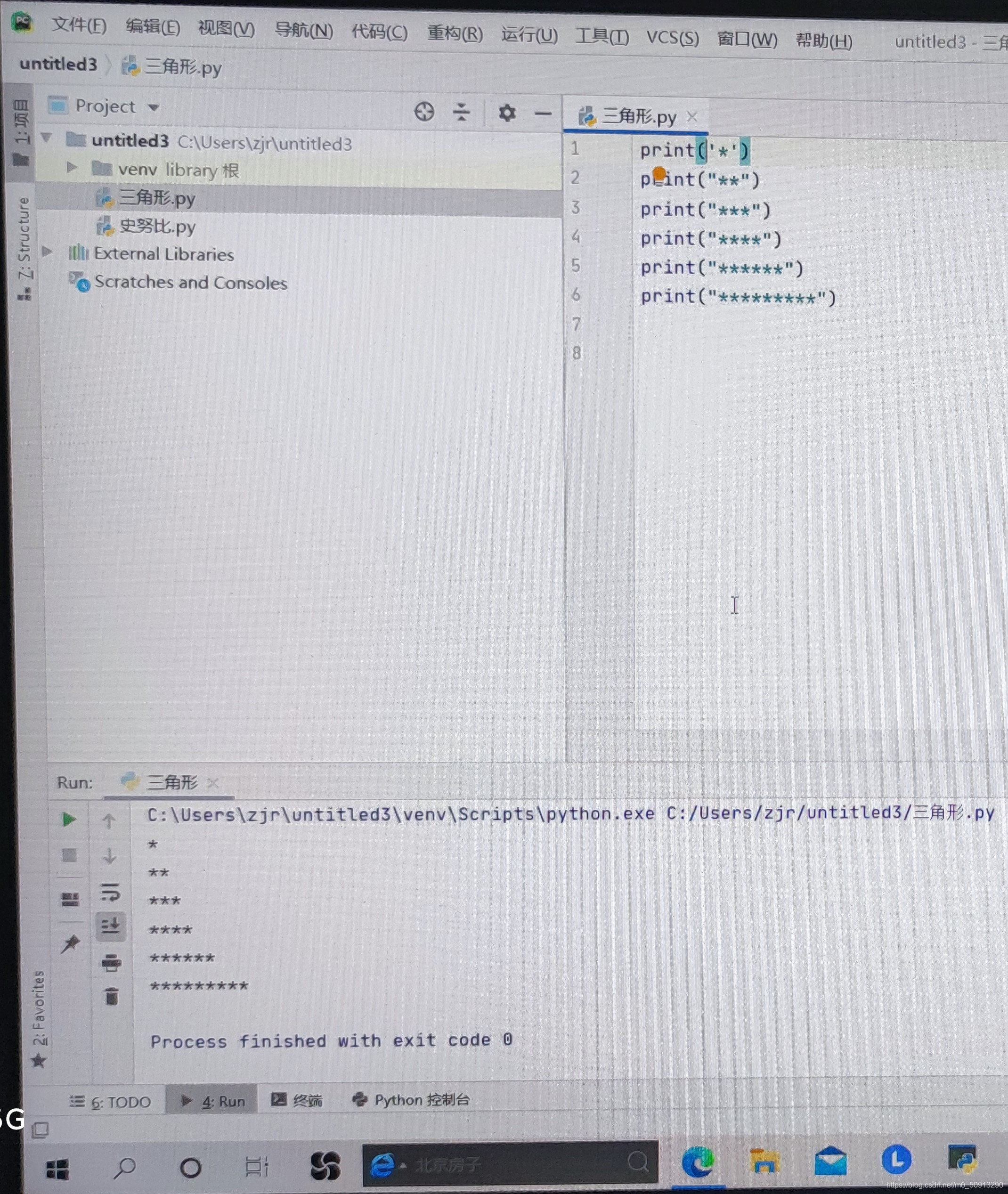
Task: Expand External Libraries node
Action: pyautogui.click(x=48, y=251)
